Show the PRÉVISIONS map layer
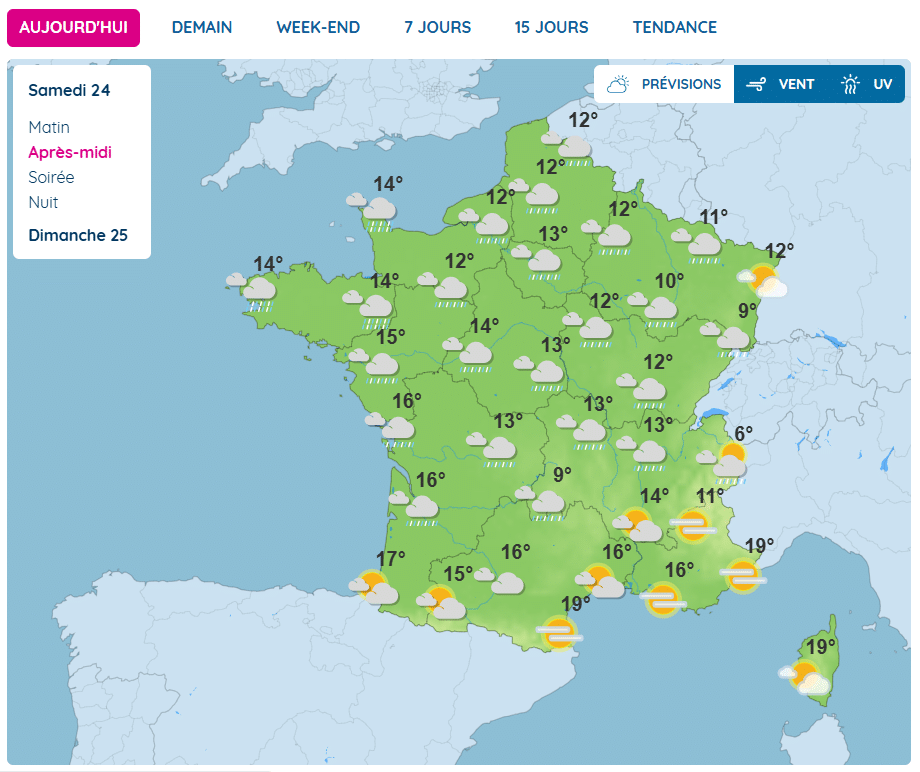This screenshot has height=772, width=920. pos(664,84)
